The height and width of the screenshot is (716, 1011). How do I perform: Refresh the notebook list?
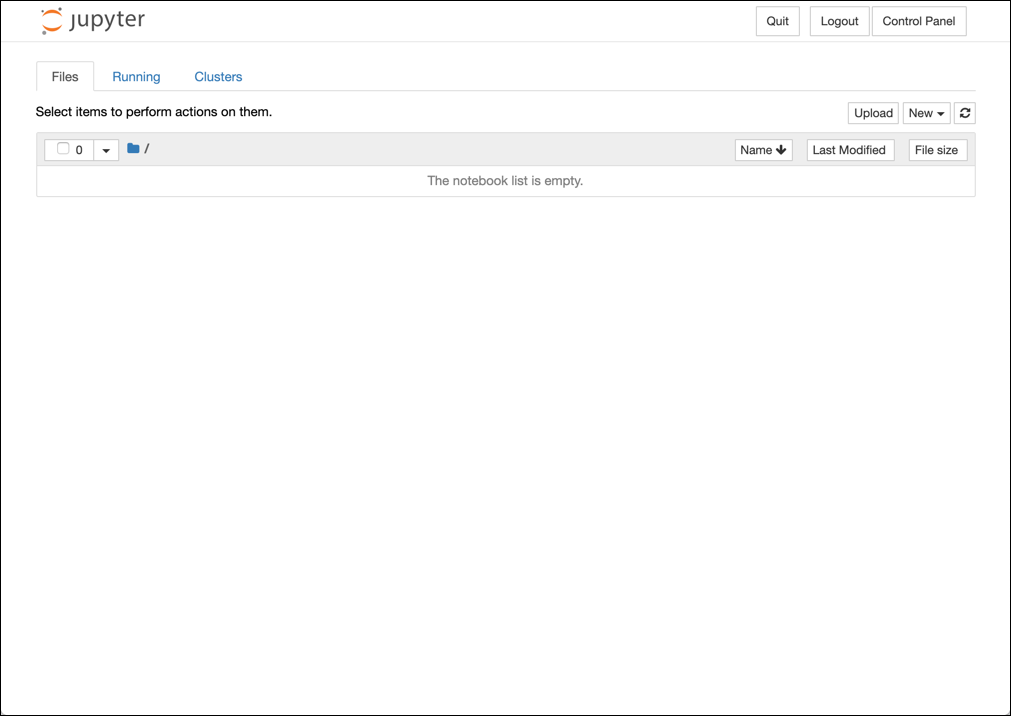click(x=965, y=113)
